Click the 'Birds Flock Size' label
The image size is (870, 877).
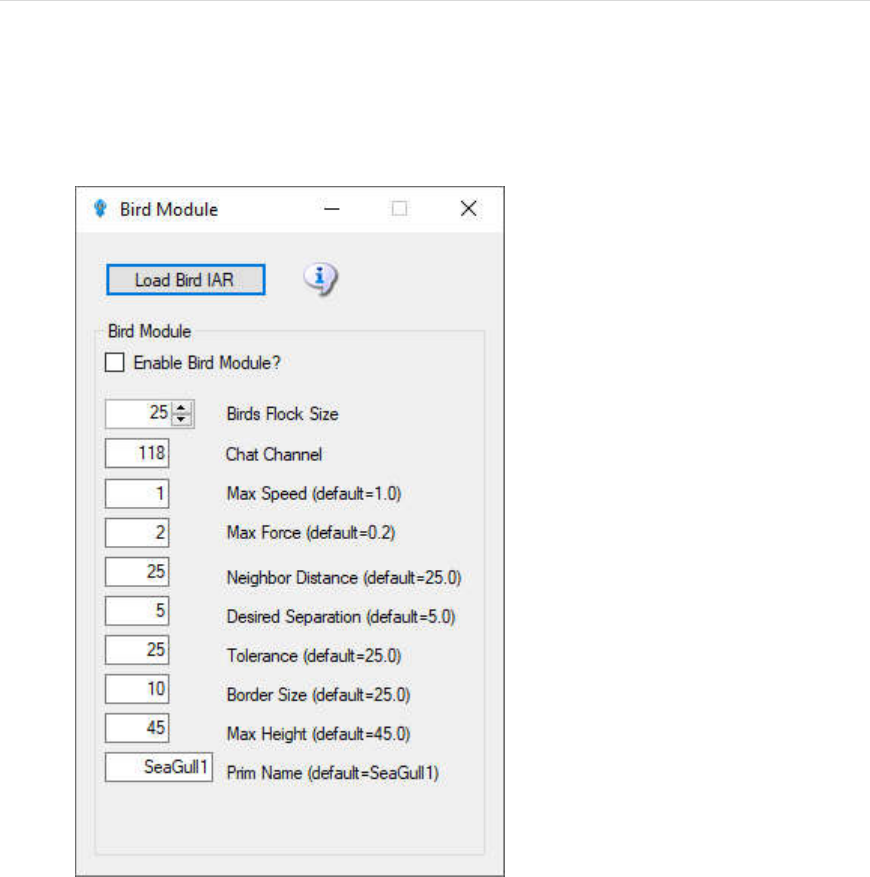[283, 414]
